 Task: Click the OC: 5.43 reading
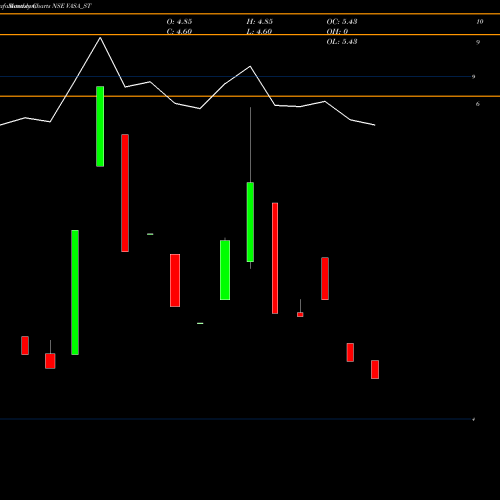tap(342, 22)
